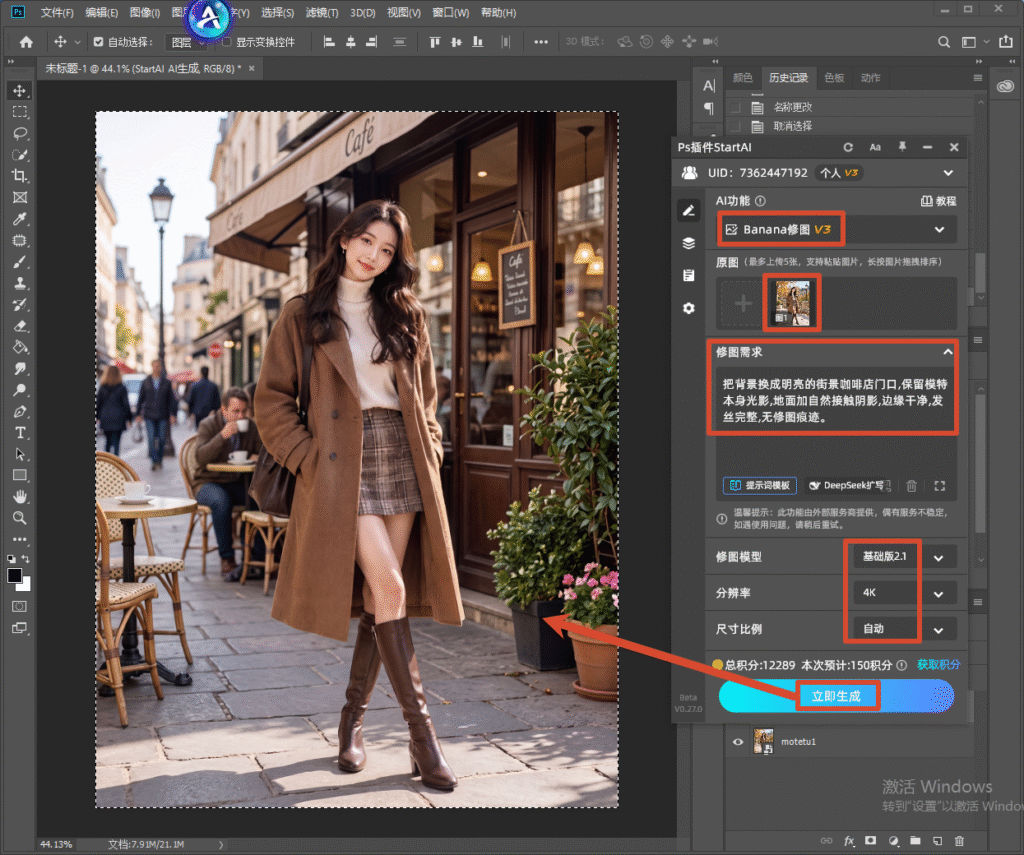Click refresh icon in StartAI plugin header
1024x855 pixels.
click(848, 148)
